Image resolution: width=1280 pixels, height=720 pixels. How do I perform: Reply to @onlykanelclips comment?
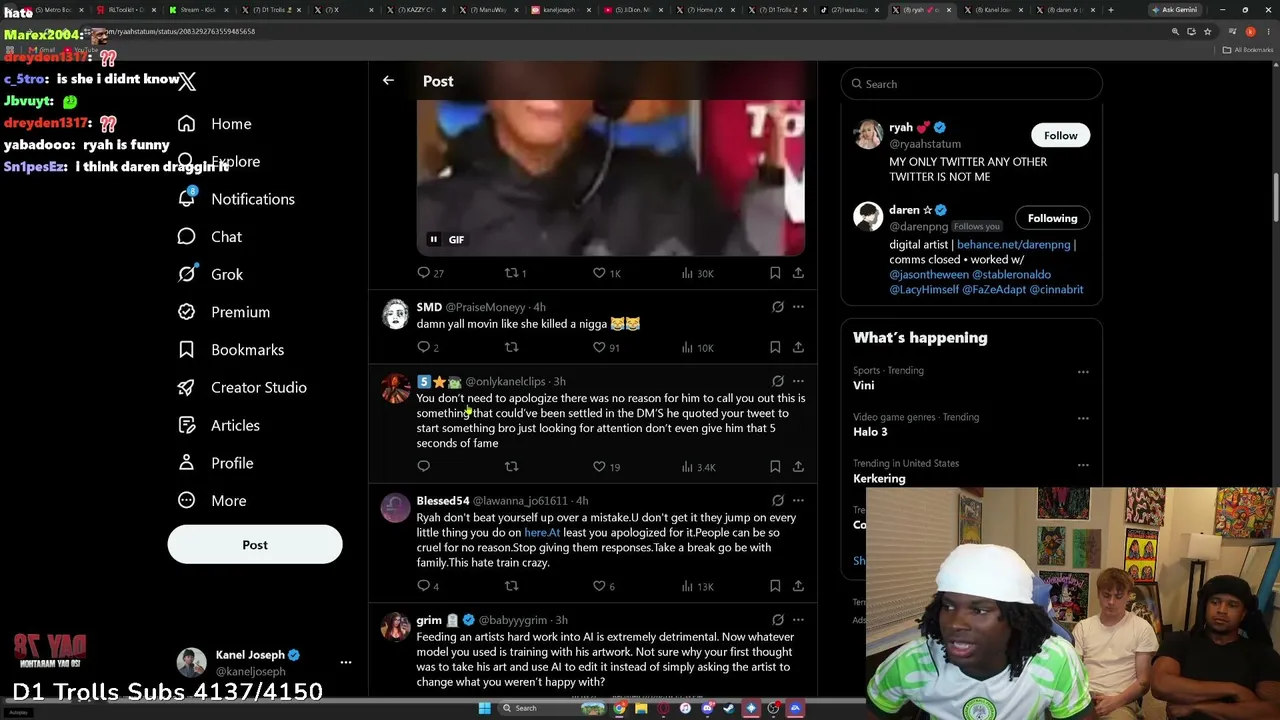point(424,466)
